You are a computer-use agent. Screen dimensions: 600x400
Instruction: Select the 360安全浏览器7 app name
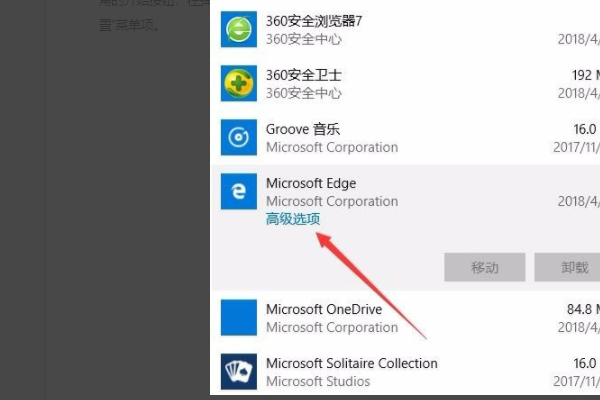(x=314, y=21)
